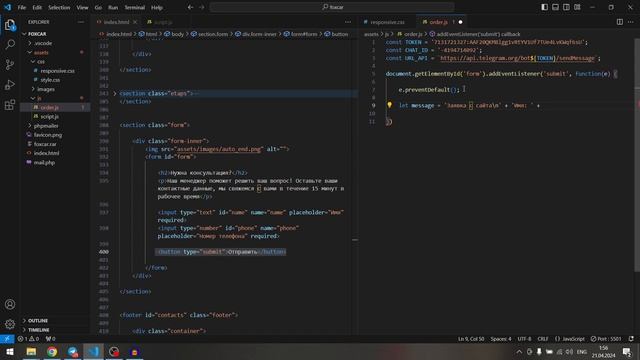
Task: Go back with the navigation arrow
Action: pos(191,7)
